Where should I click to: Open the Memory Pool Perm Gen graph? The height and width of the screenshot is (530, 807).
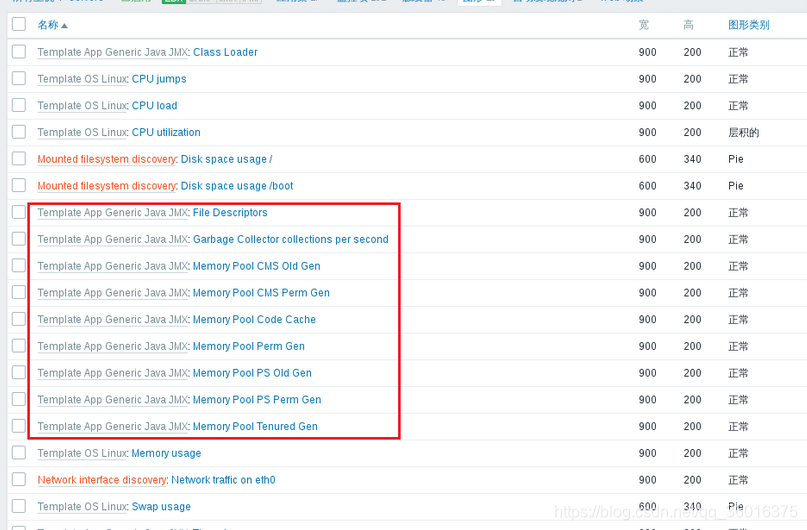click(249, 346)
